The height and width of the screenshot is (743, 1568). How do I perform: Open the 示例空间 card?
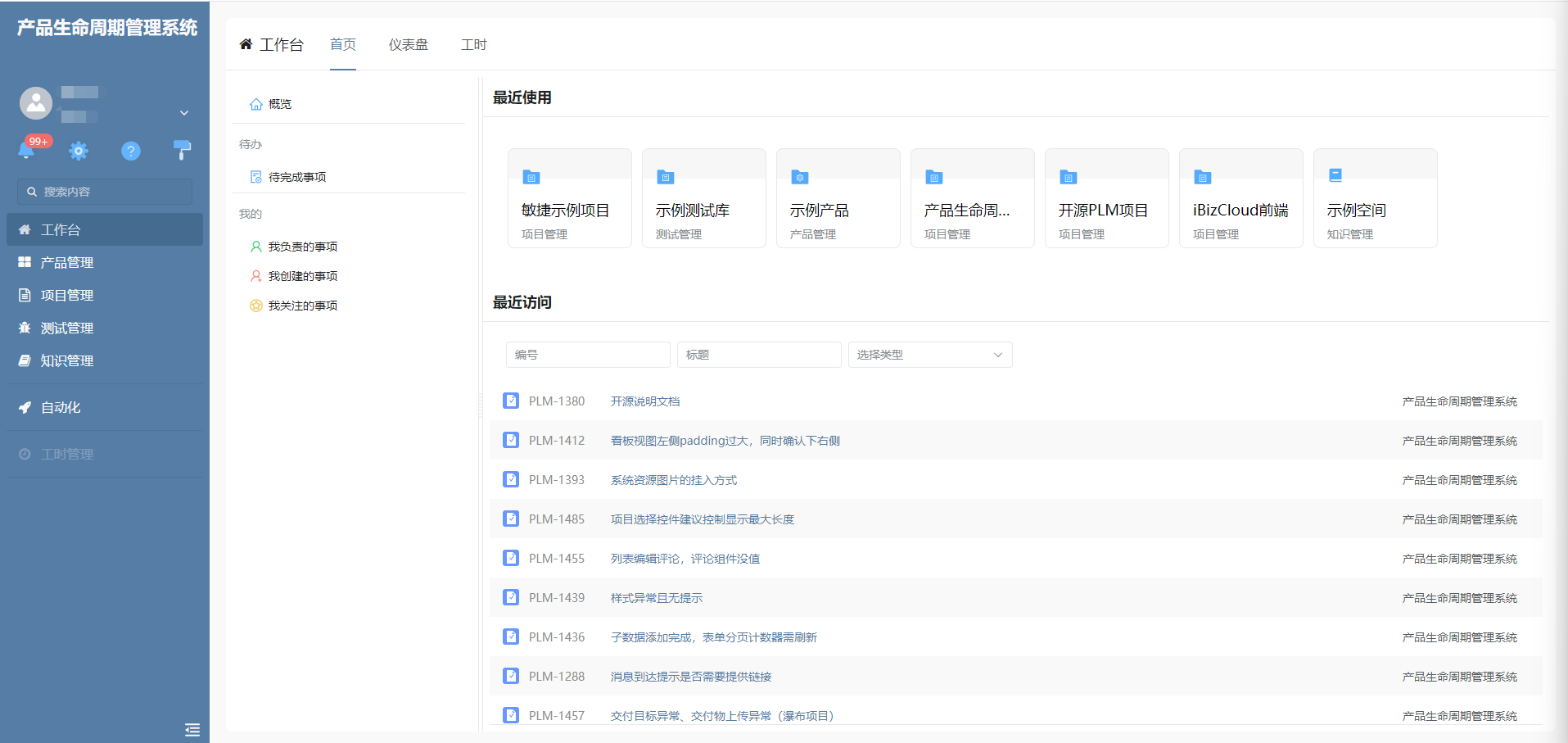pos(1376,198)
